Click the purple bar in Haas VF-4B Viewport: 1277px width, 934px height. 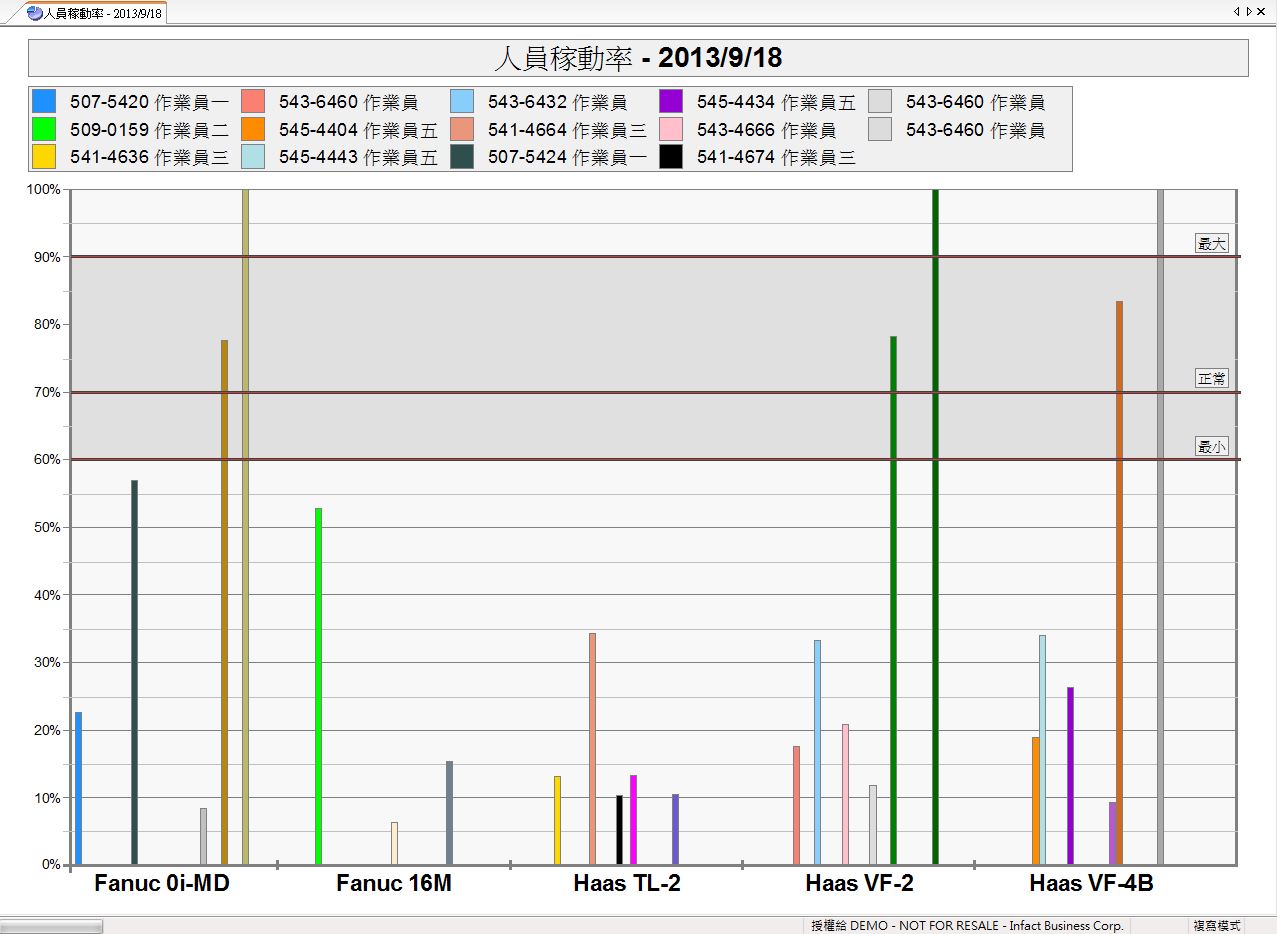coord(1070,776)
